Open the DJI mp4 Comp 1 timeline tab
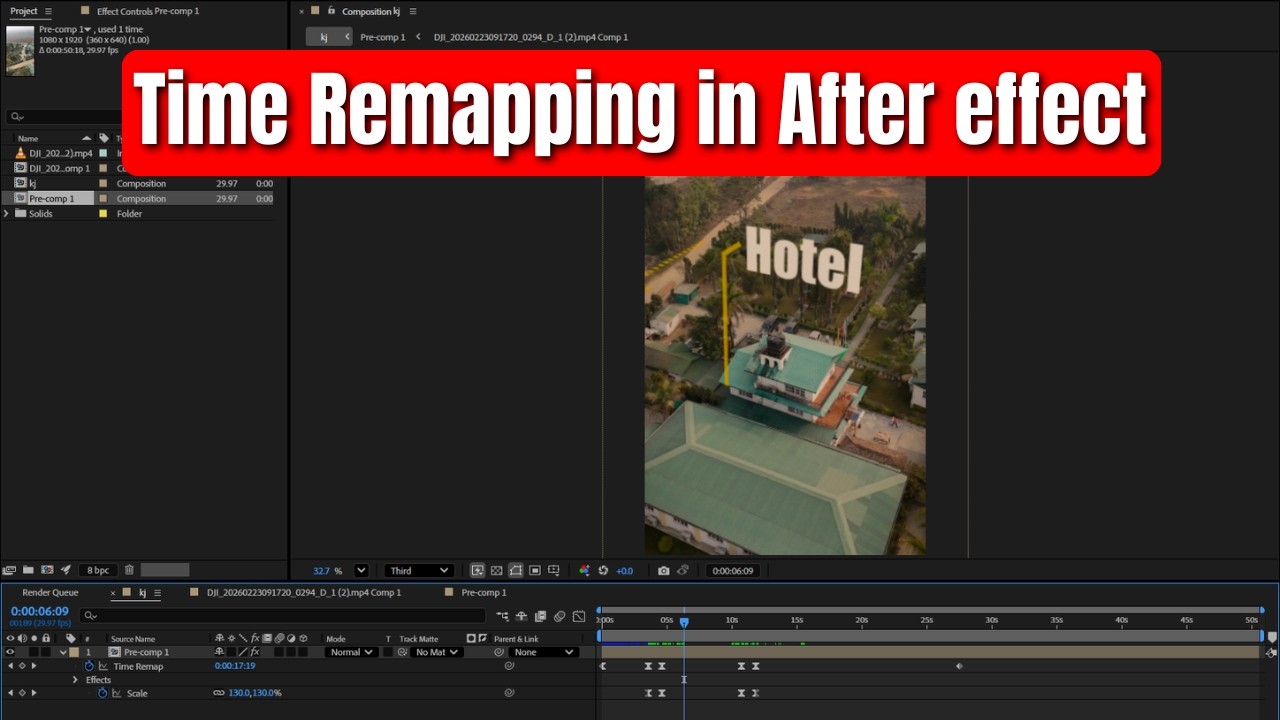The image size is (1280, 720). [x=304, y=593]
